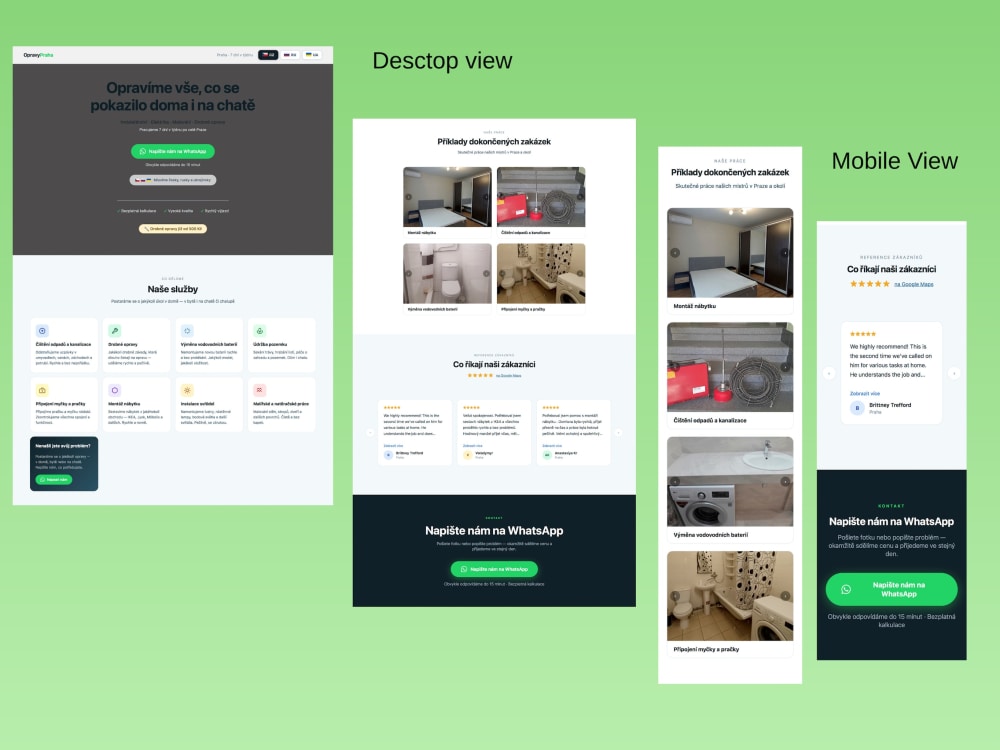Click the desktop footer 'Napište nám na WhatsApp' button

(x=494, y=569)
